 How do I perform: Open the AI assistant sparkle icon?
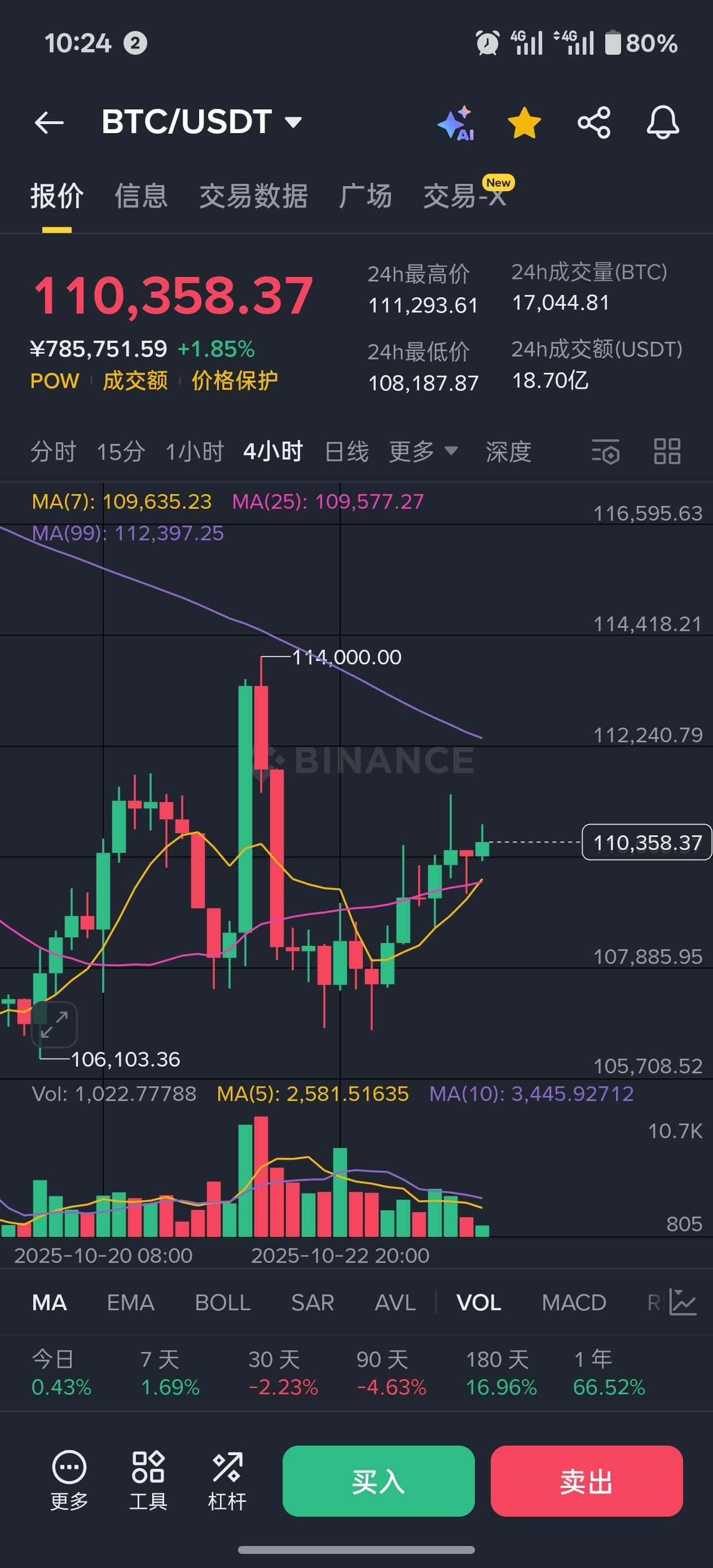coord(456,123)
